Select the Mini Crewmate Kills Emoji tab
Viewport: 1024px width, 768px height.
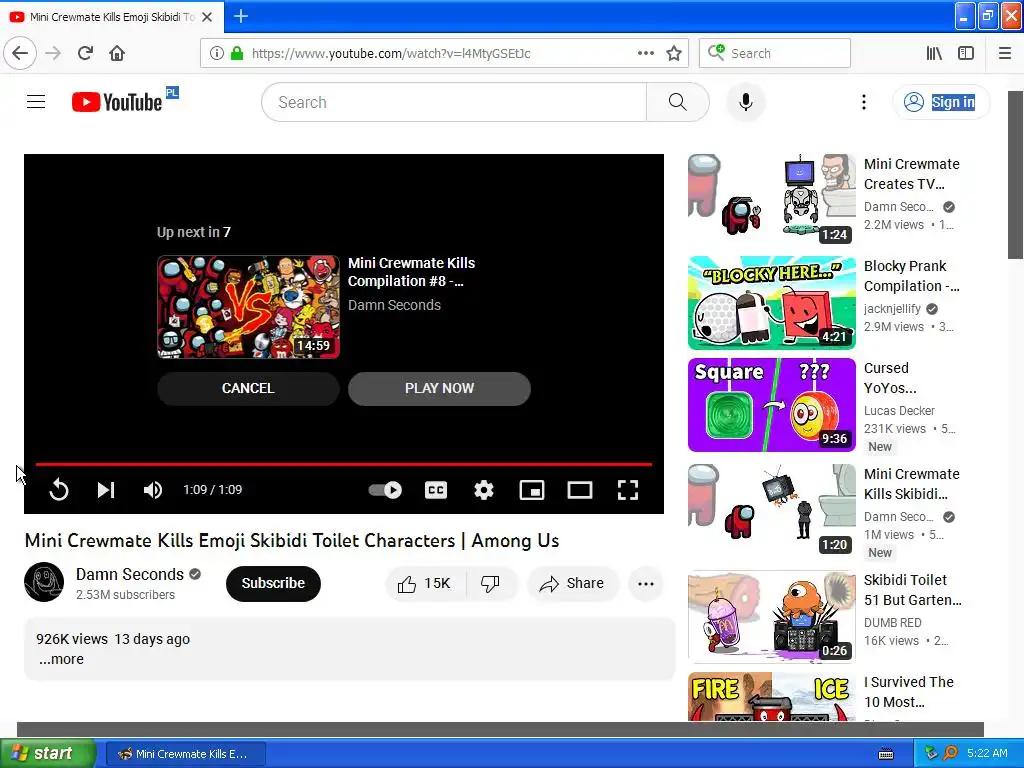pyautogui.click(x=111, y=17)
